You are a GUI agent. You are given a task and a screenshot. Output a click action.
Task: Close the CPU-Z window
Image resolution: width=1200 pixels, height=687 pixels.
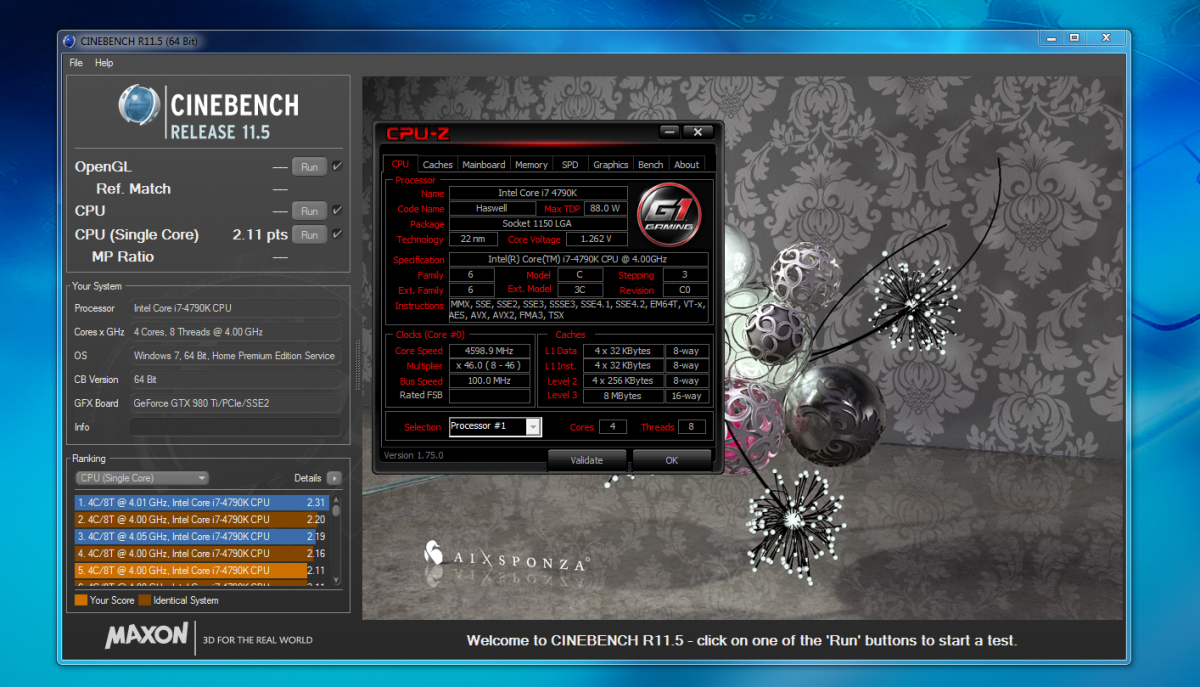click(x=697, y=132)
